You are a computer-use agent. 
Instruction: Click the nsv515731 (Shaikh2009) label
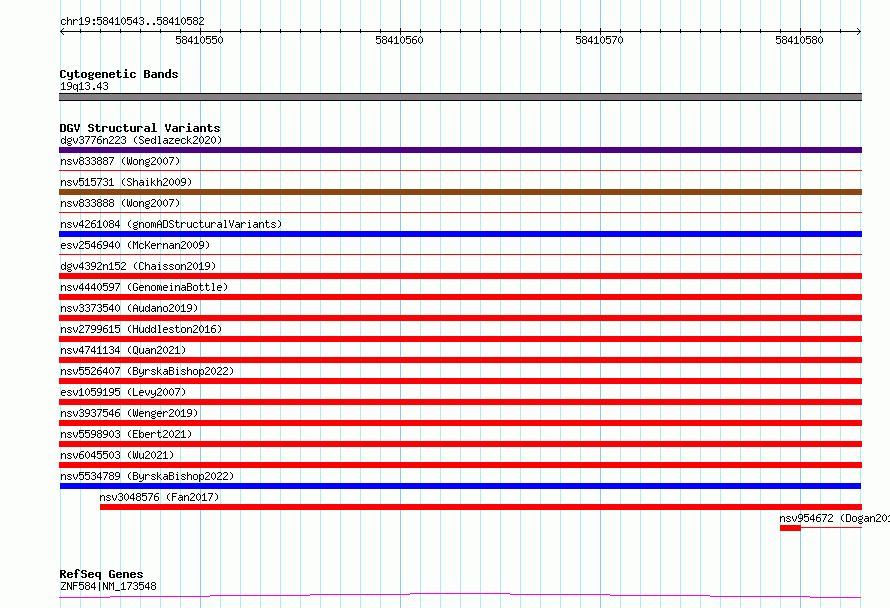(126, 182)
